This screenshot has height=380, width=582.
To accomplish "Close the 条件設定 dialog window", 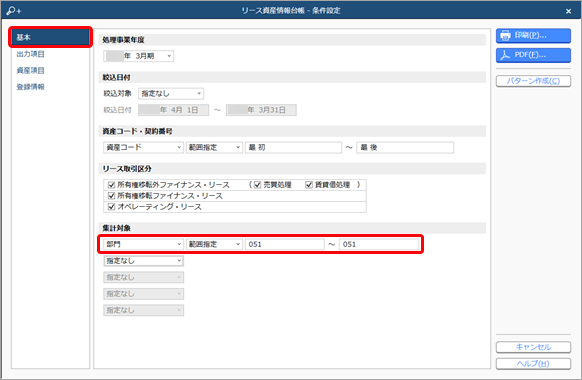I will [568, 11].
